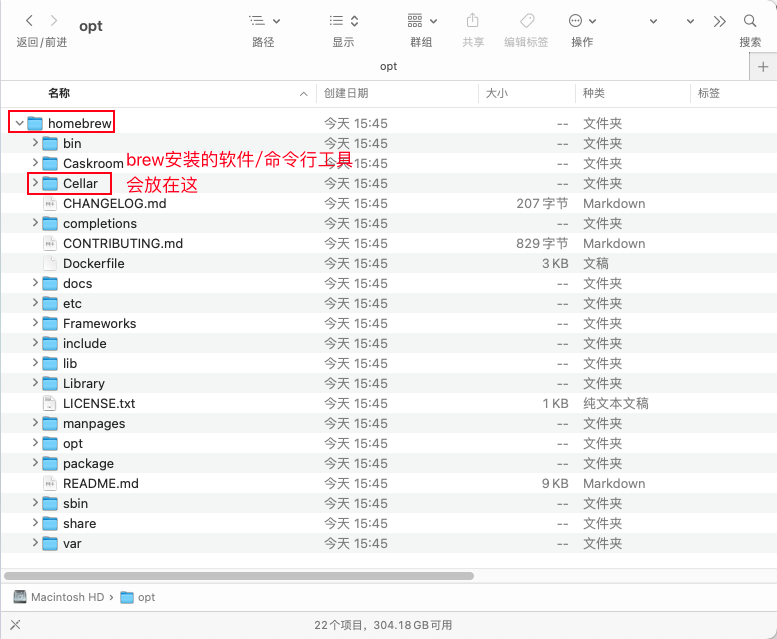Click the Group-by grid icon
The width and height of the screenshot is (777, 639).
click(x=421, y=21)
